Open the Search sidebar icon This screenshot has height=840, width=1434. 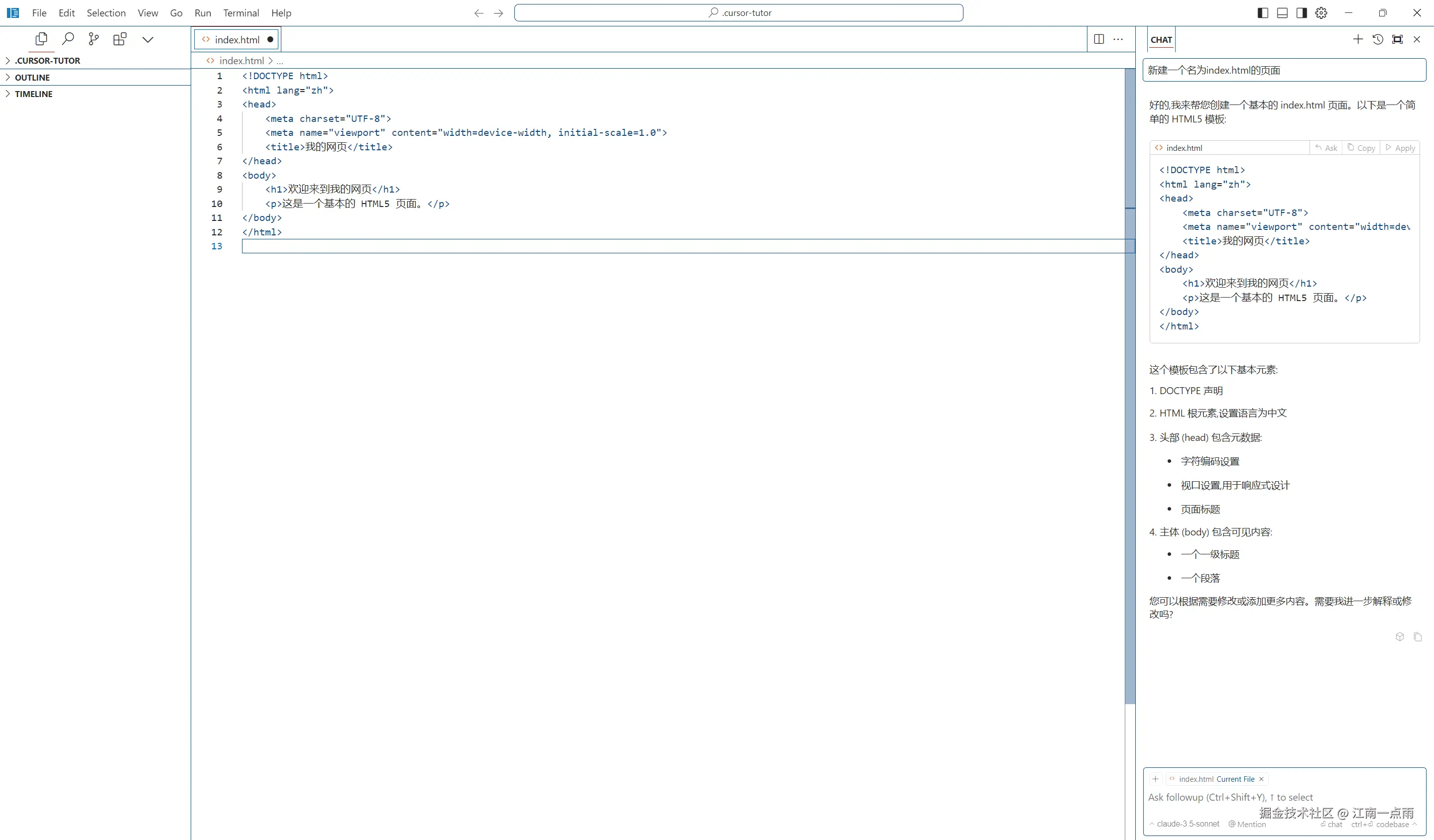pyautogui.click(x=68, y=39)
